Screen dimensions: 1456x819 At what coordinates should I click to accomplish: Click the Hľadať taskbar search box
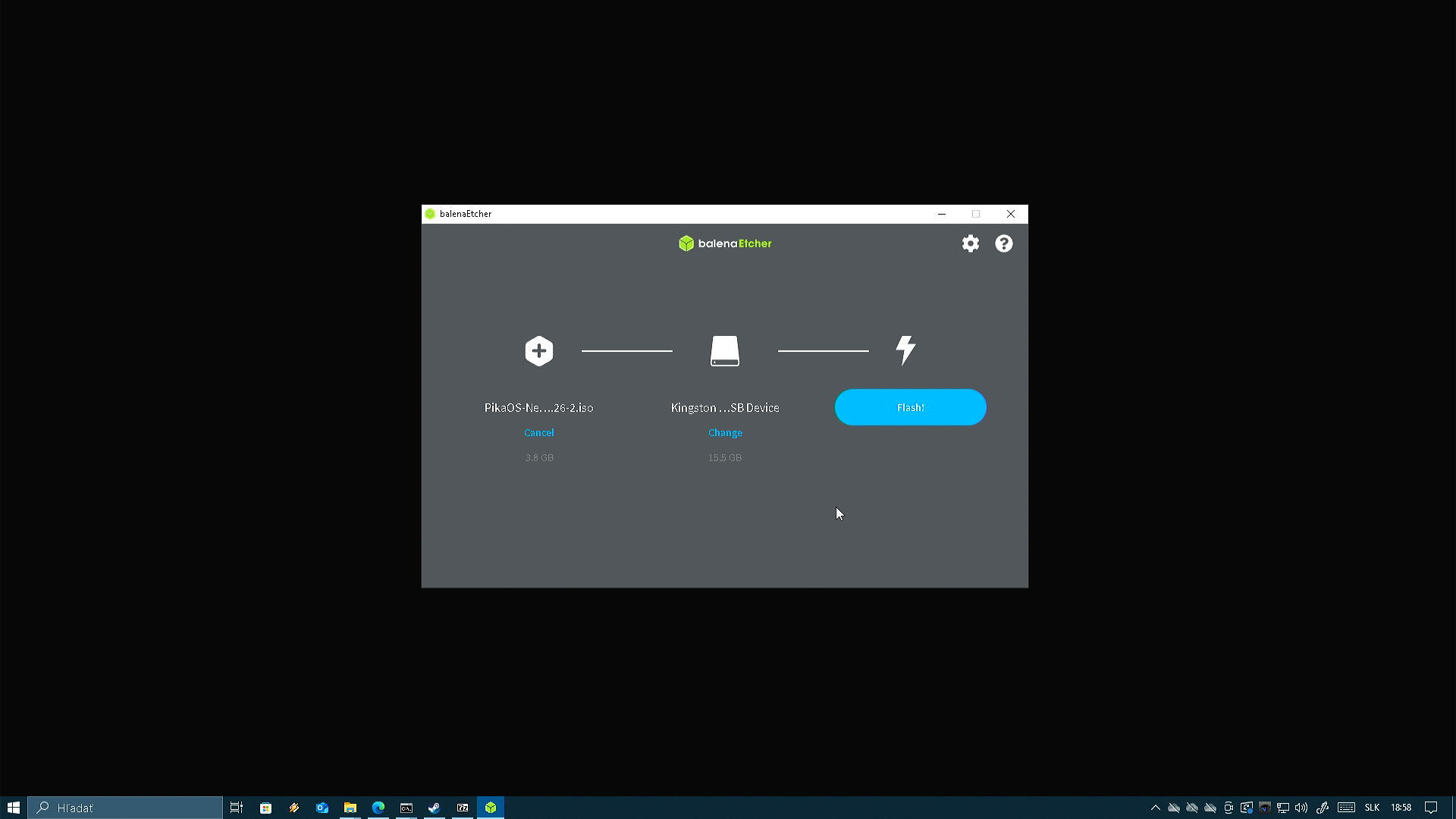coord(125,808)
